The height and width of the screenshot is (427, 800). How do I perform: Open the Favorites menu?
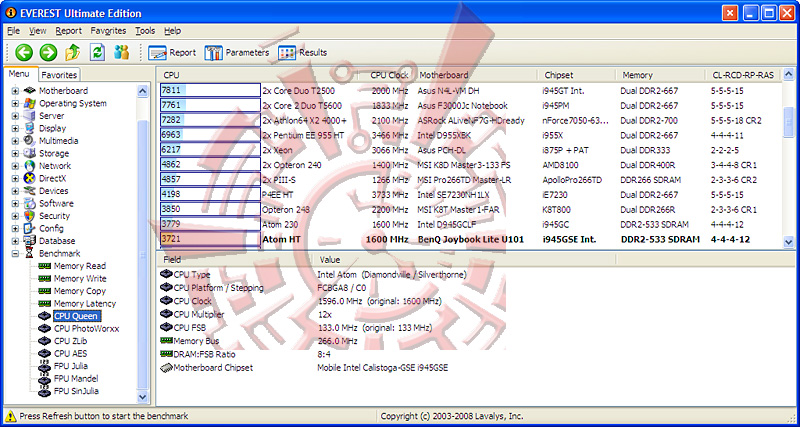108,31
